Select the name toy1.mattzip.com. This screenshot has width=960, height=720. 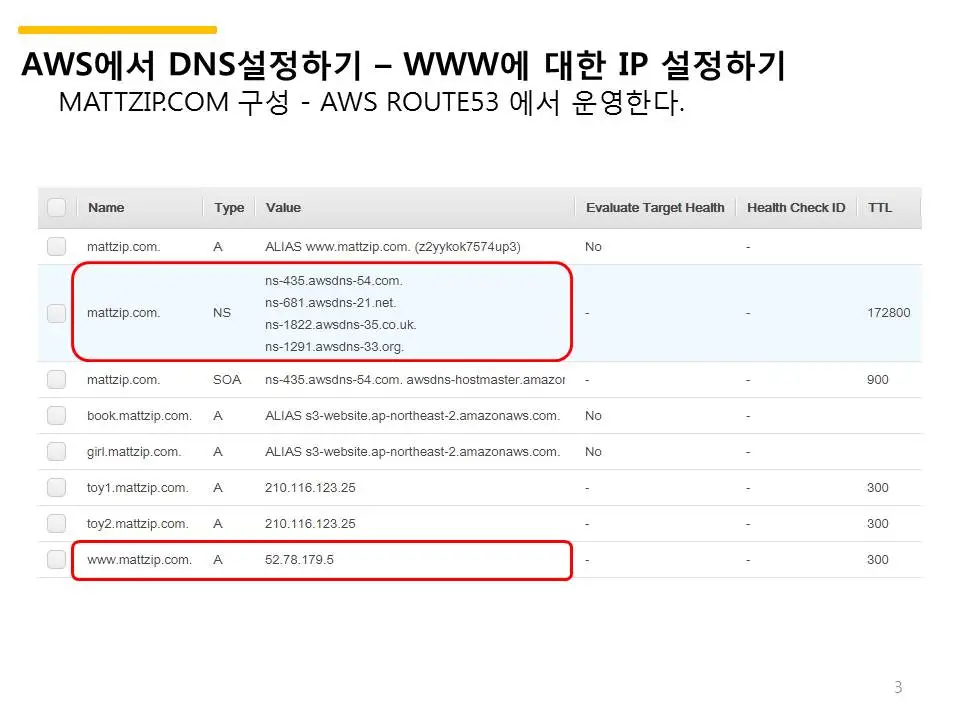[x=137, y=488]
